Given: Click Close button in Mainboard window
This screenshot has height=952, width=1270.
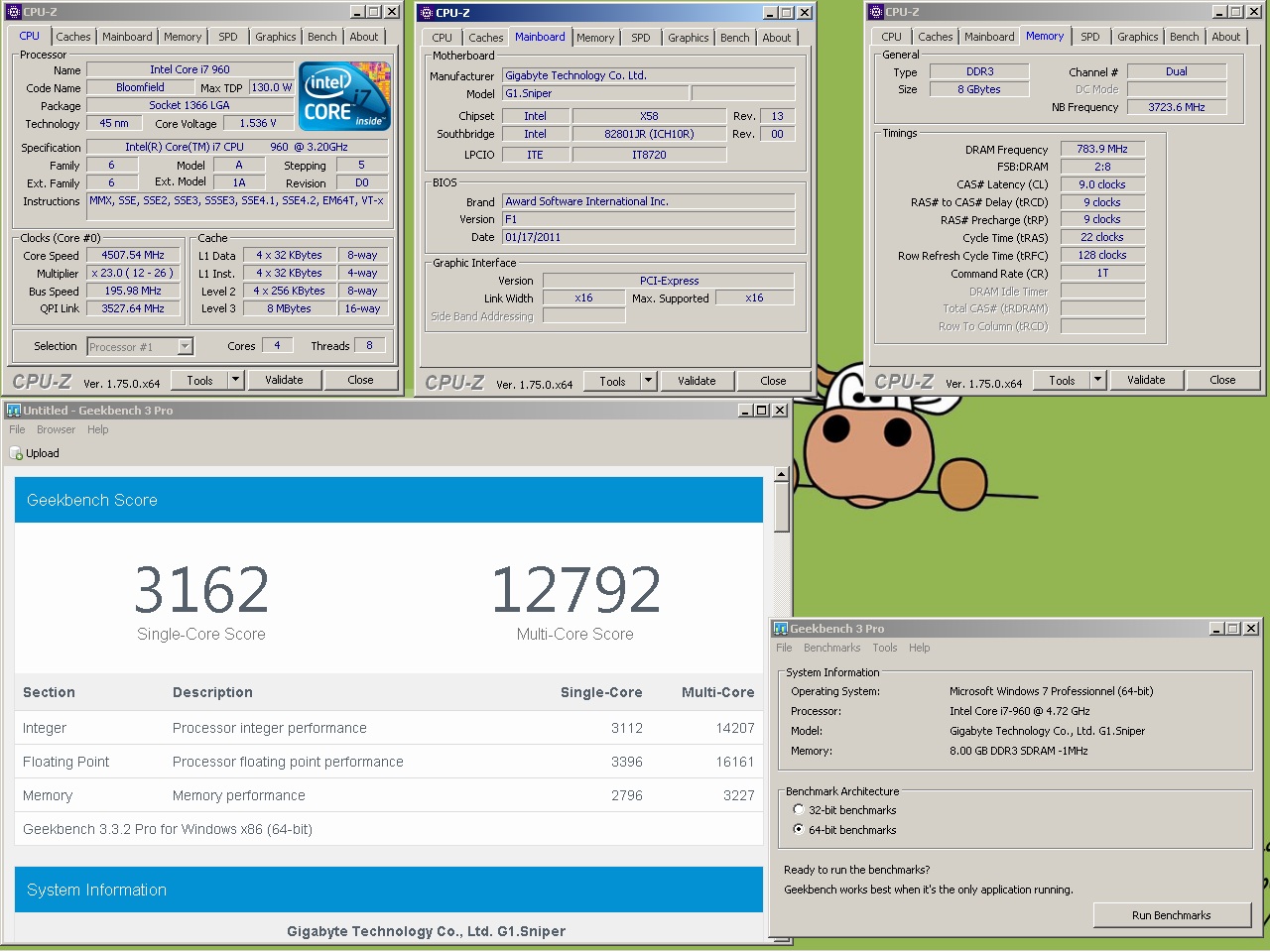Looking at the screenshot, I should point(773,381).
